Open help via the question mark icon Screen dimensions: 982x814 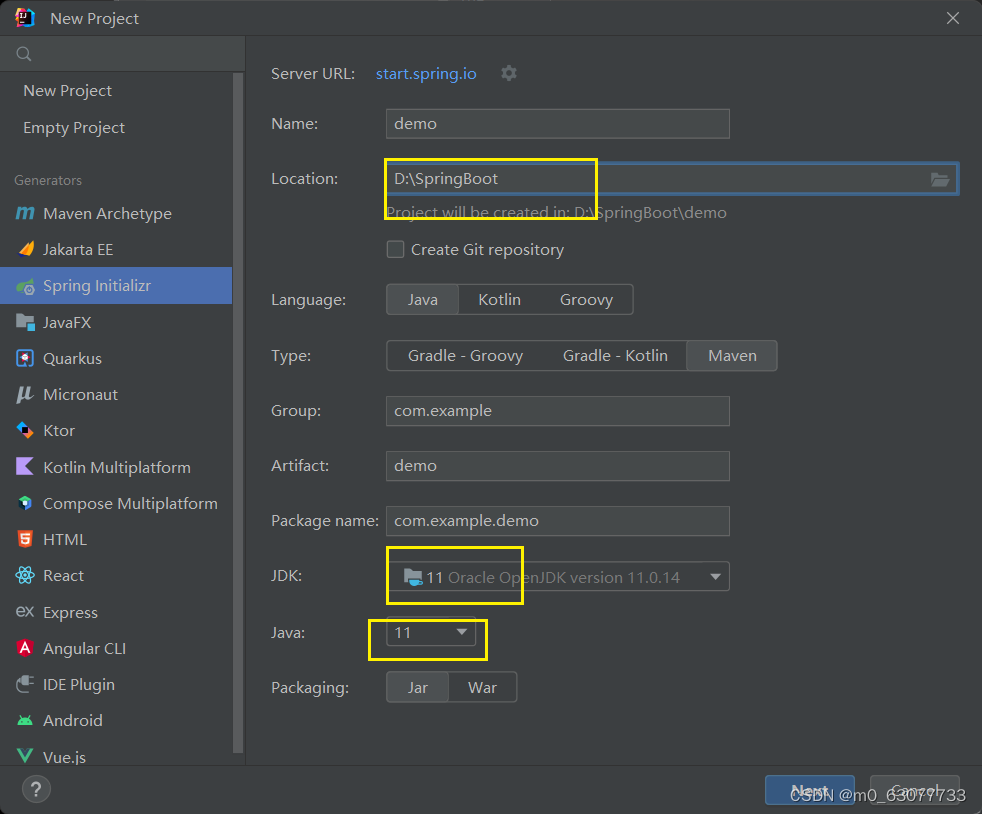pyautogui.click(x=36, y=789)
